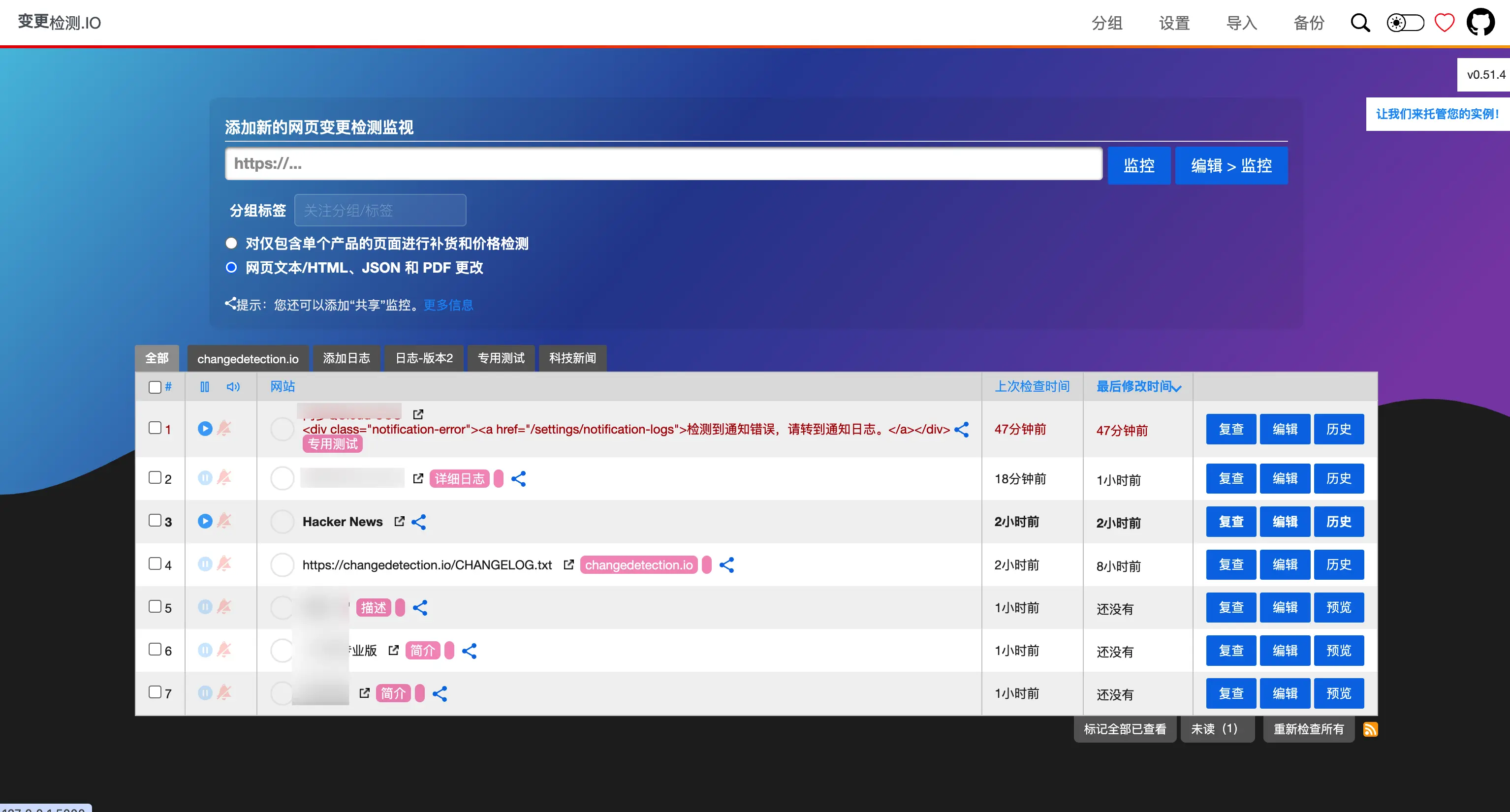The image size is (1510, 812).
Task: Open the search magnifier icon
Action: point(1360,23)
